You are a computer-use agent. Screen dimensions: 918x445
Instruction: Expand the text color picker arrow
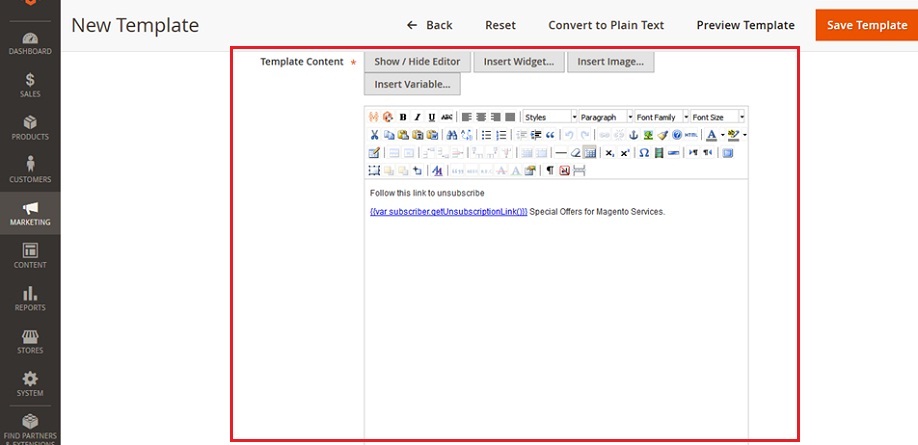pyautogui.click(x=723, y=135)
